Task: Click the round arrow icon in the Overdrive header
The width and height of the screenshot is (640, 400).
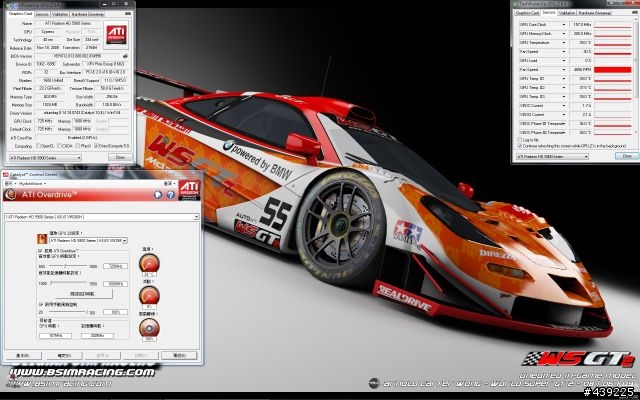Action: point(158,195)
